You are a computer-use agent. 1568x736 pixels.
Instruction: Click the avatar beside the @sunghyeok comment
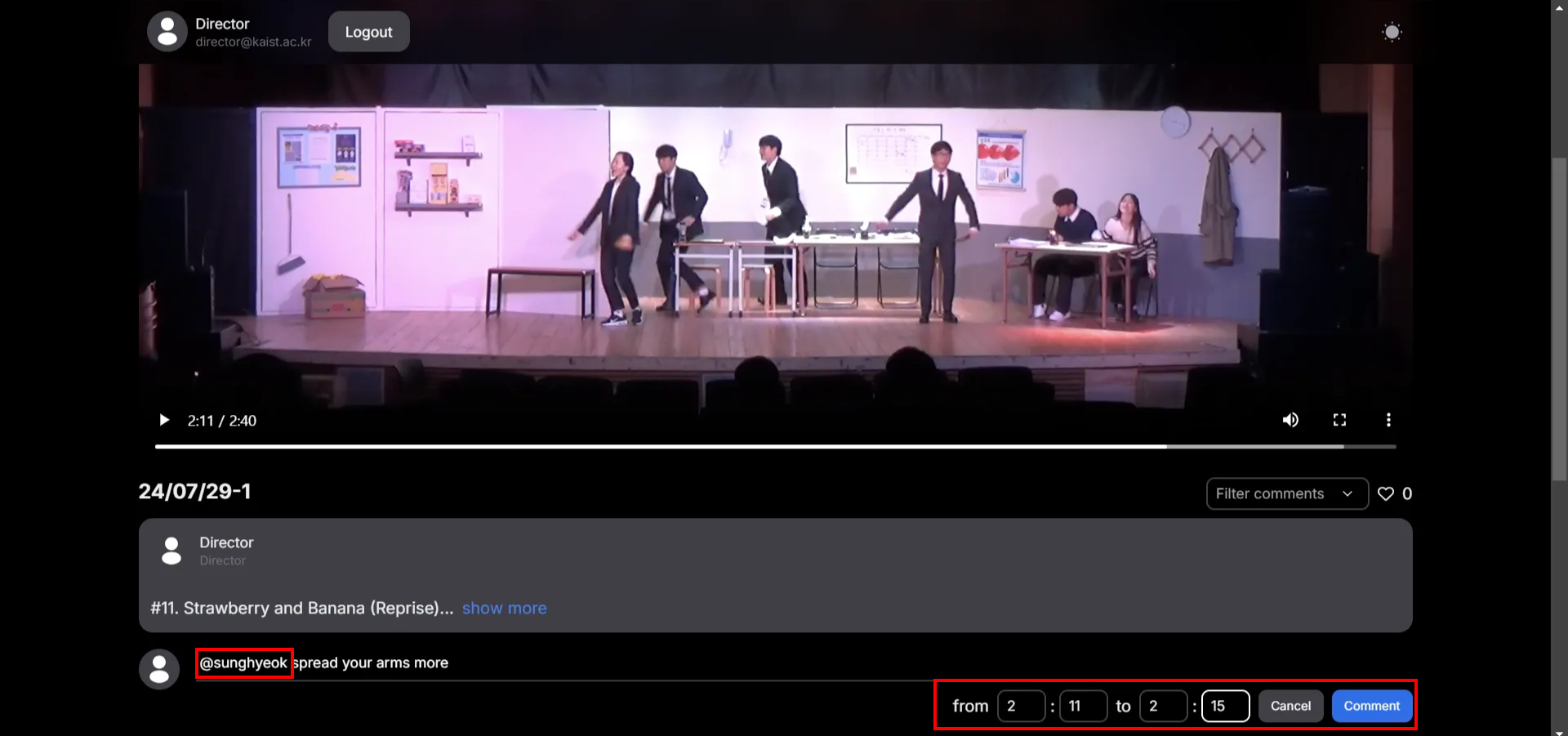click(x=159, y=668)
